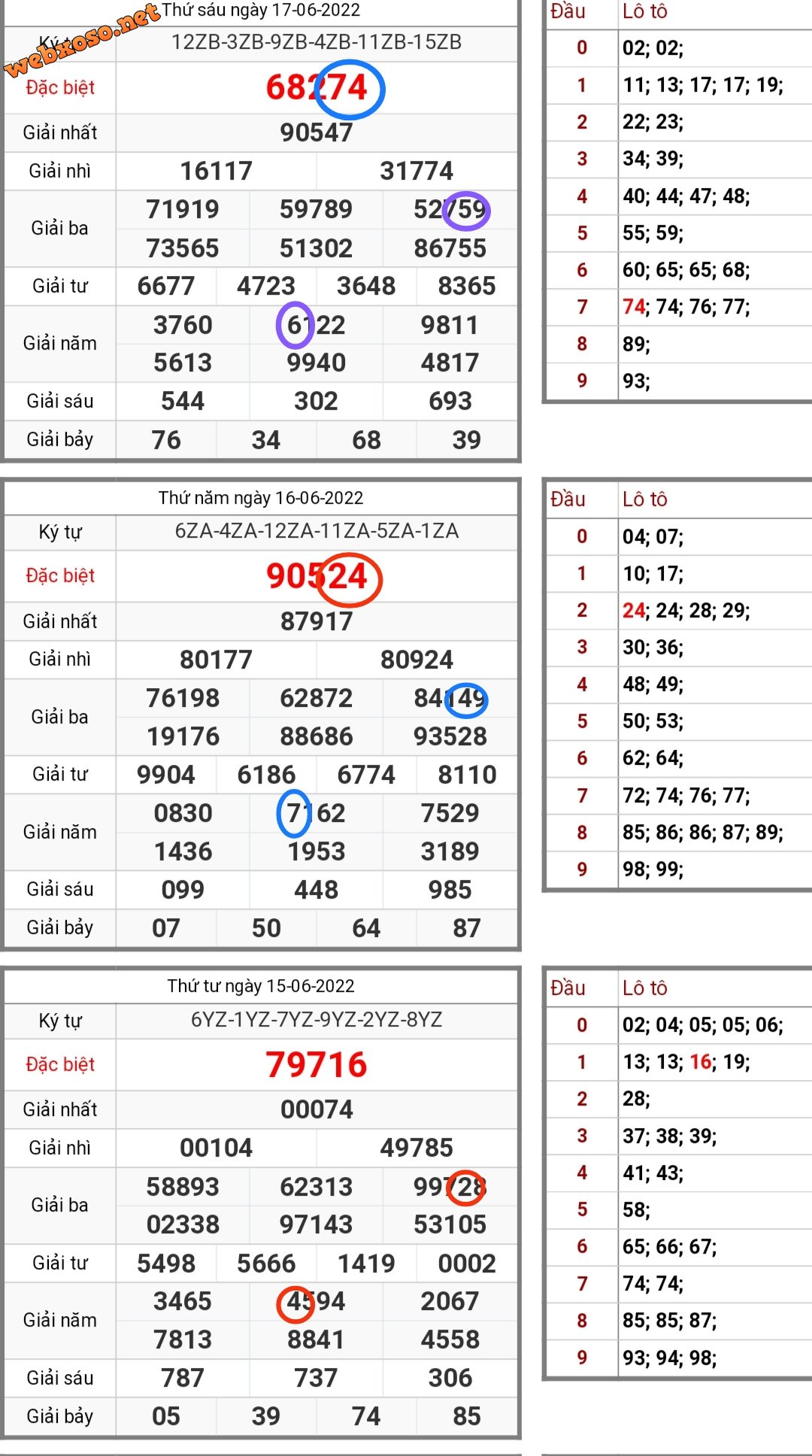
Task: Click second prize number 49785
Action: click(417, 1148)
